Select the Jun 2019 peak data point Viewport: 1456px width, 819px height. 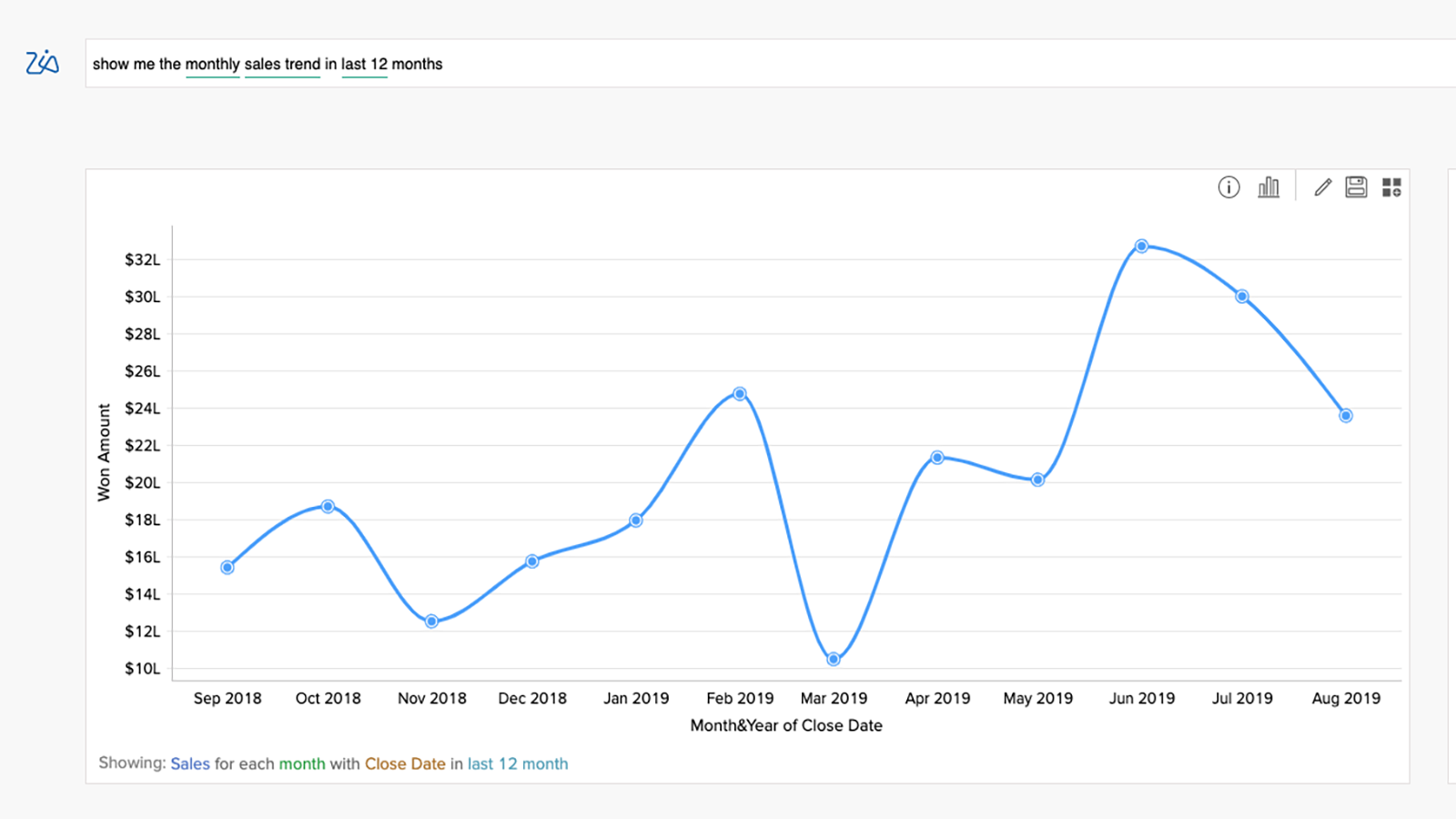pos(1142,245)
